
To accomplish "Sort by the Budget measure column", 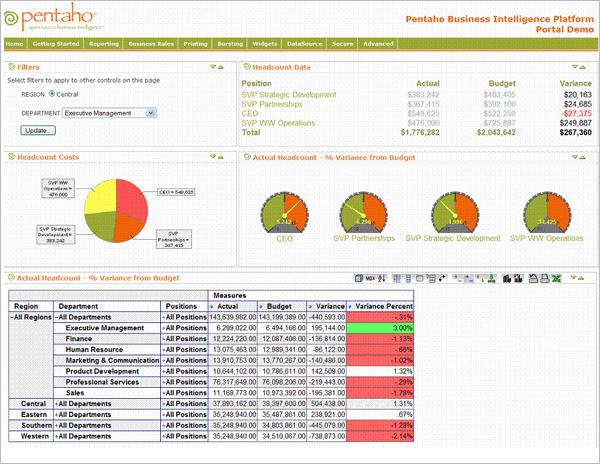I will (261, 307).
